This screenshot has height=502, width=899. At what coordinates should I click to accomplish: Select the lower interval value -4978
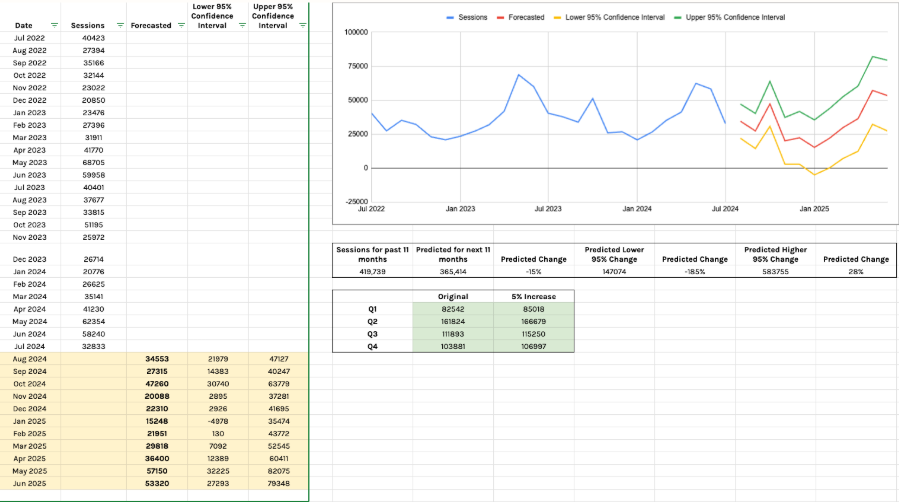[218, 421]
